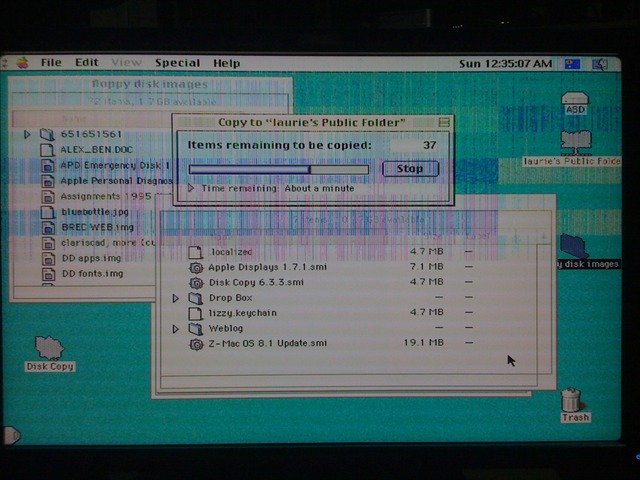The width and height of the screenshot is (640, 480).
Task: Select the DD fonts.img icon
Action: pyautogui.click(x=48, y=274)
